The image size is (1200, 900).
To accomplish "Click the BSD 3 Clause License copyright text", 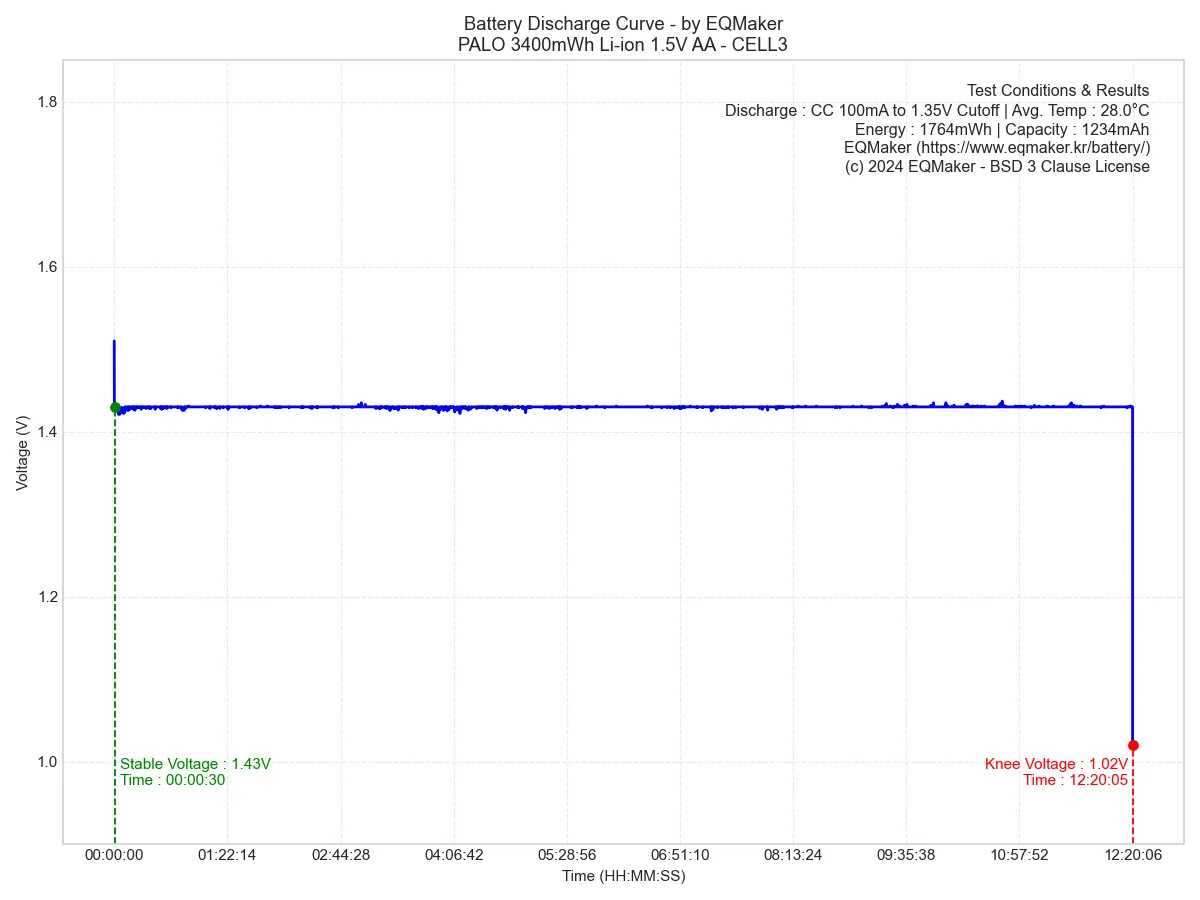I will pyautogui.click(x=997, y=167).
